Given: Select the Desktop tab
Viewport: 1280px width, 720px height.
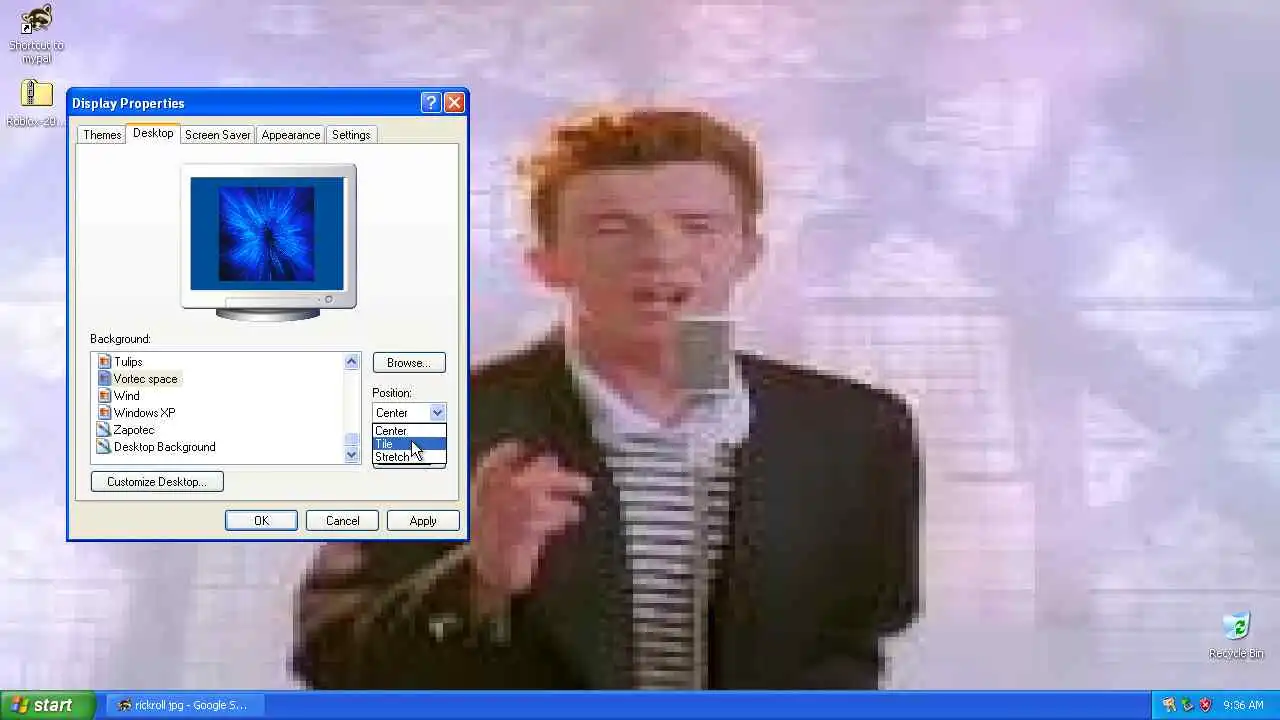Looking at the screenshot, I should coord(153,133).
